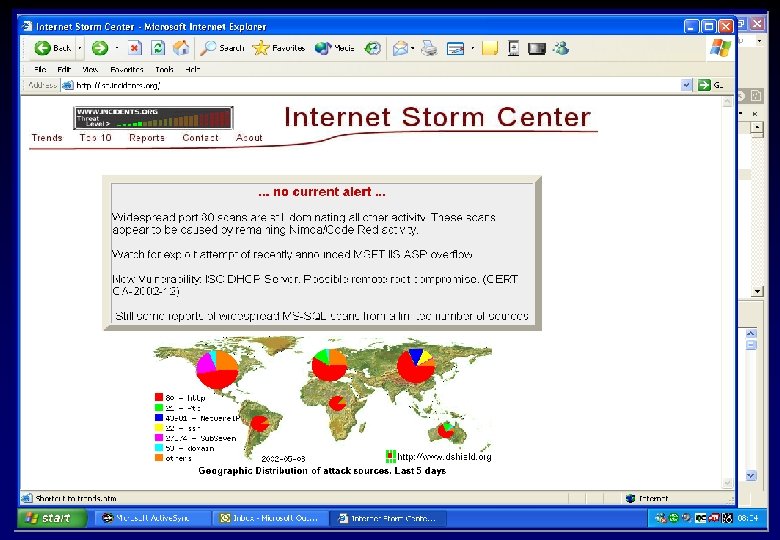780x540 pixels.
Task: Click the Africa pie chart on map
Action: (x=338, y=403)
